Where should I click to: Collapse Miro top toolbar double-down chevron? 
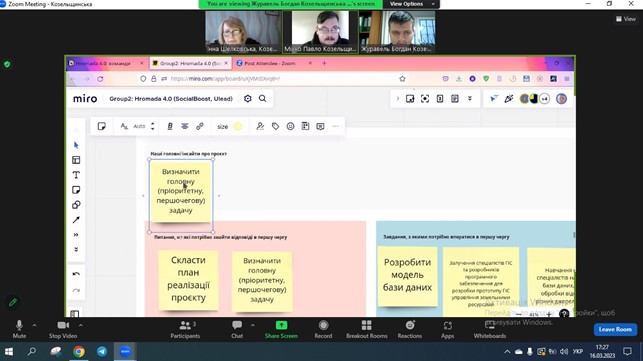pyautogui.click(x=470, y=98)
